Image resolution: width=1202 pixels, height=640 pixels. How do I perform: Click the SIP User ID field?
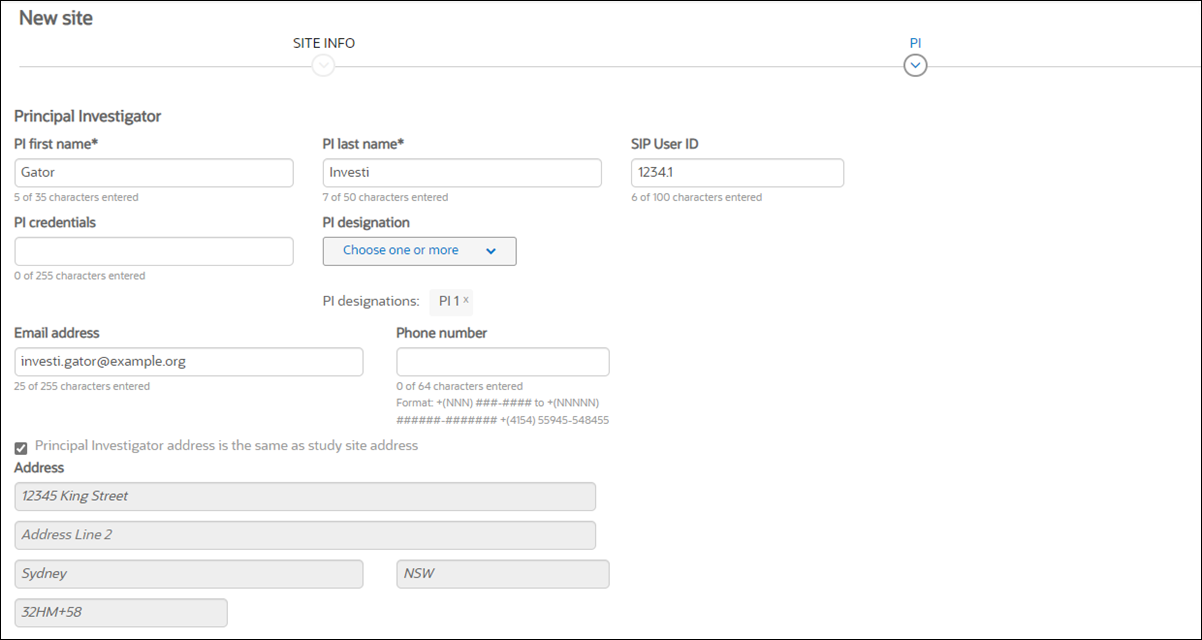coord(737,172)
